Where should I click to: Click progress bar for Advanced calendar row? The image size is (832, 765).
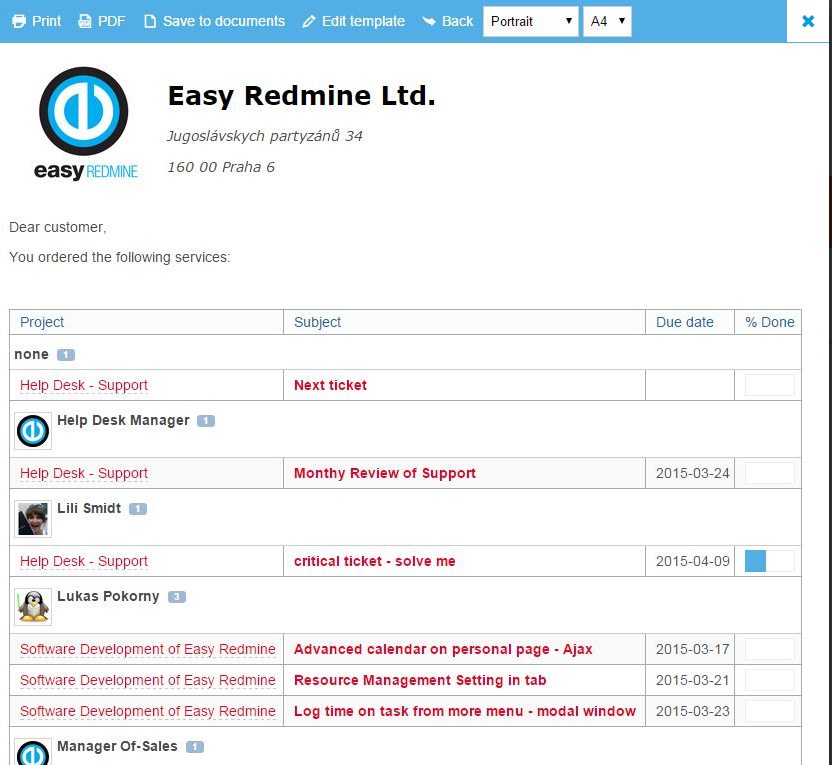click(x=769, y=649)
